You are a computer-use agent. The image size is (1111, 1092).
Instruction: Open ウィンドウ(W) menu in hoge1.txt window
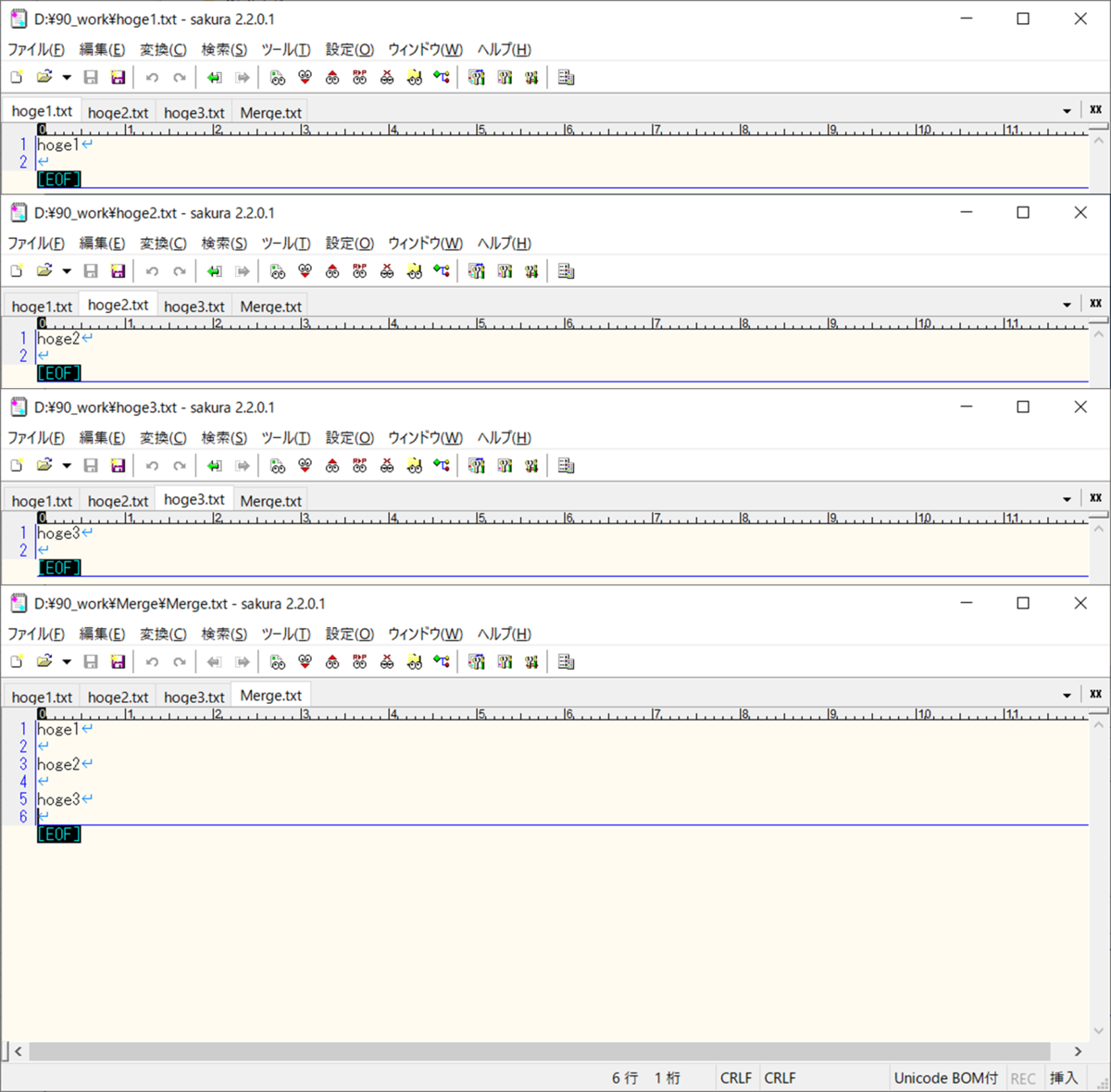click(425, 50)
